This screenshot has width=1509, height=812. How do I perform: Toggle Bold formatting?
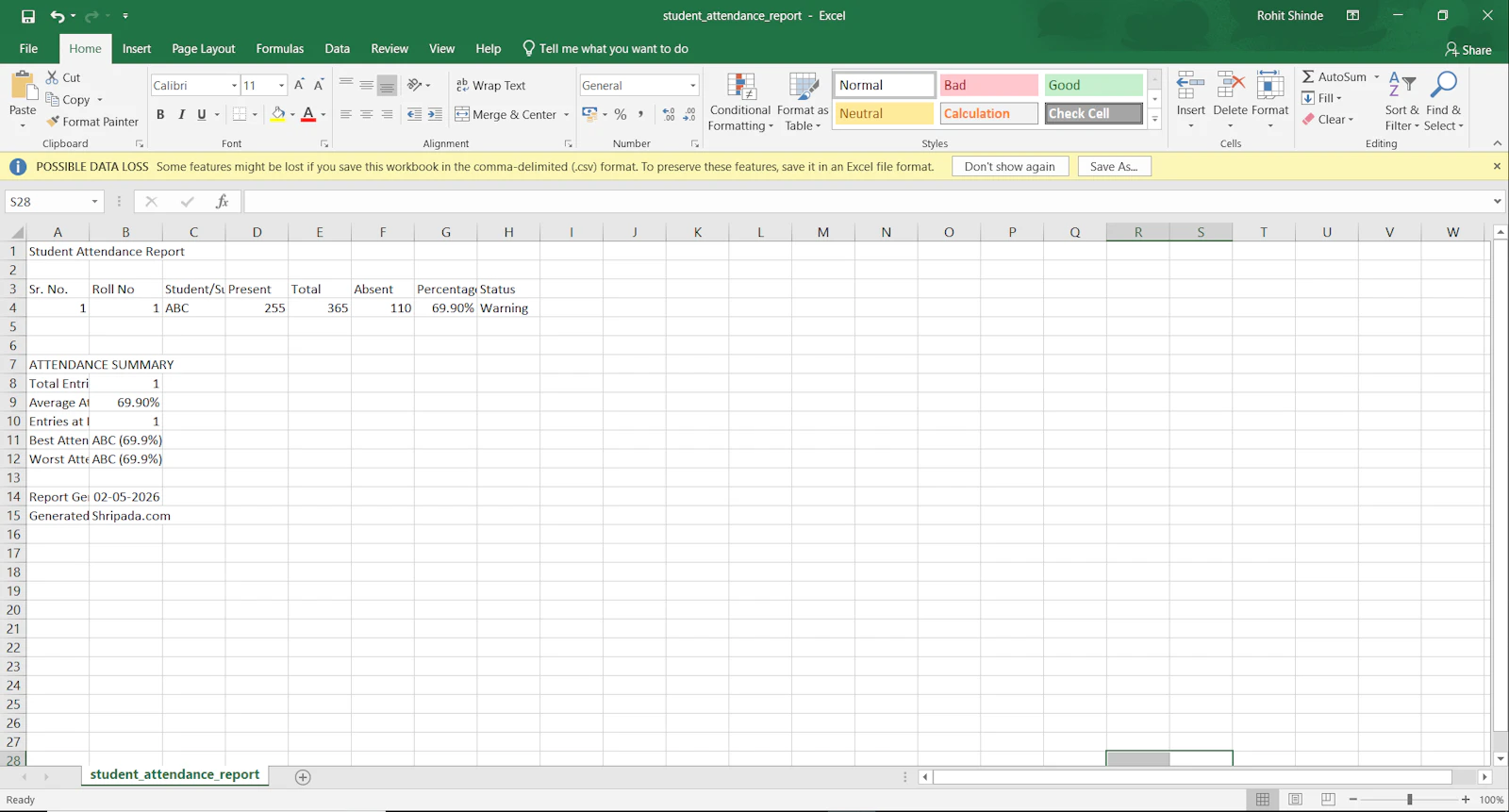pyautogui.click(x=160, y=114)
